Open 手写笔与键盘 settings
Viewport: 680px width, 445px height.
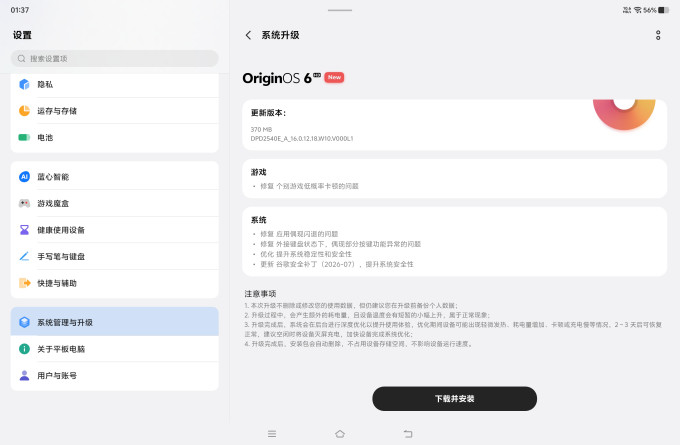(114, 256)
